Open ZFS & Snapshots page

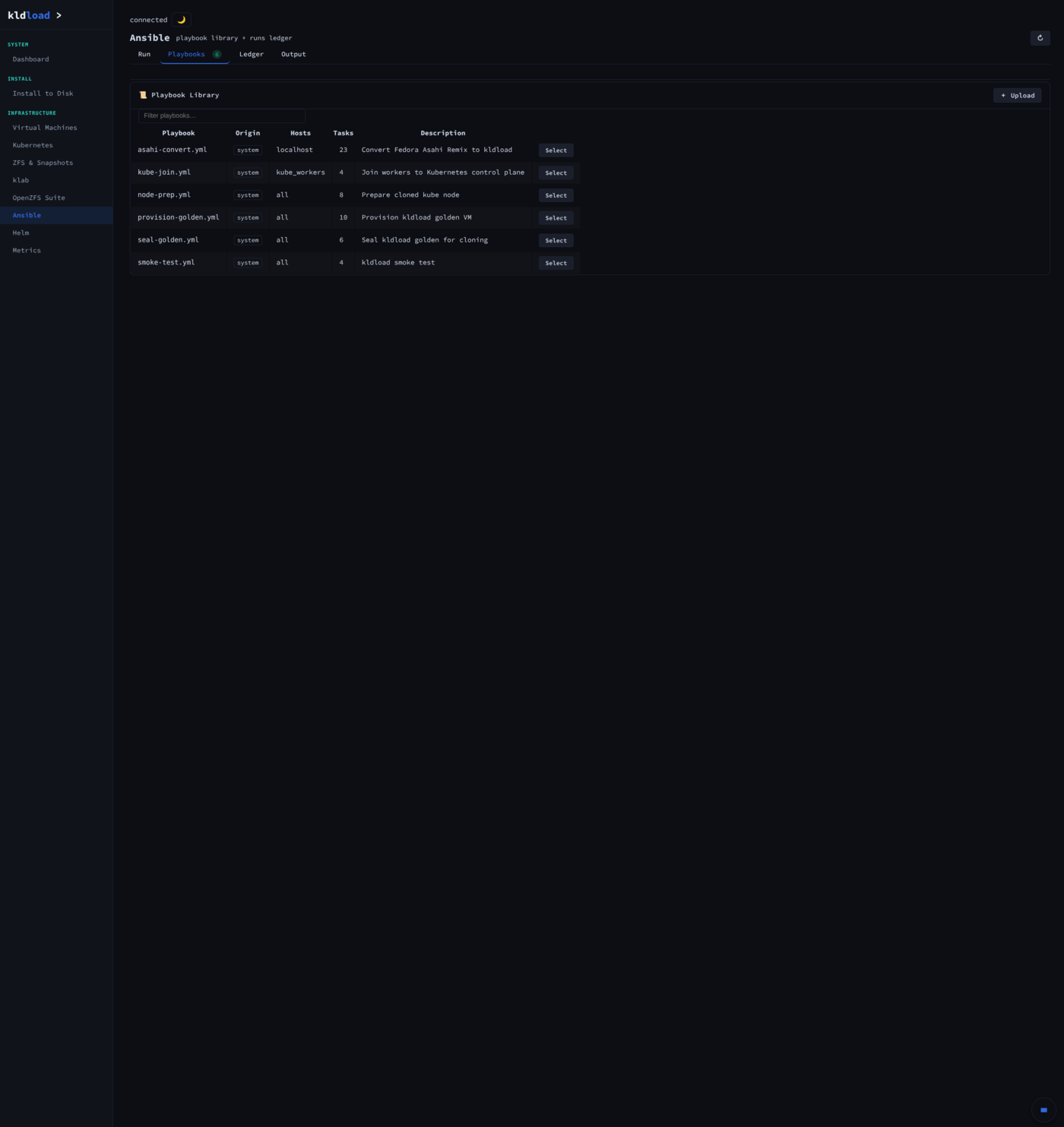coord(56,163)
